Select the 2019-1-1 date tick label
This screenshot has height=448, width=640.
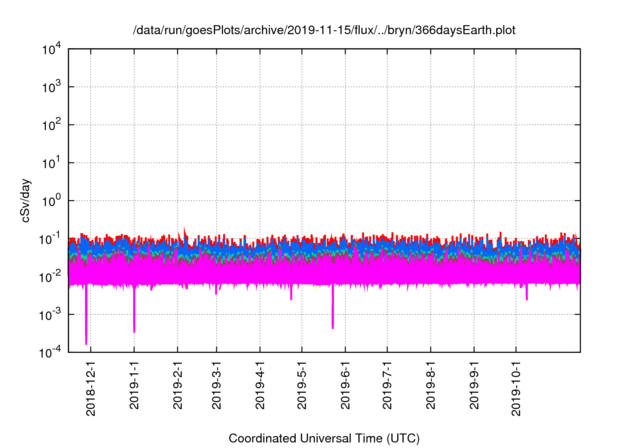(134, 384)
